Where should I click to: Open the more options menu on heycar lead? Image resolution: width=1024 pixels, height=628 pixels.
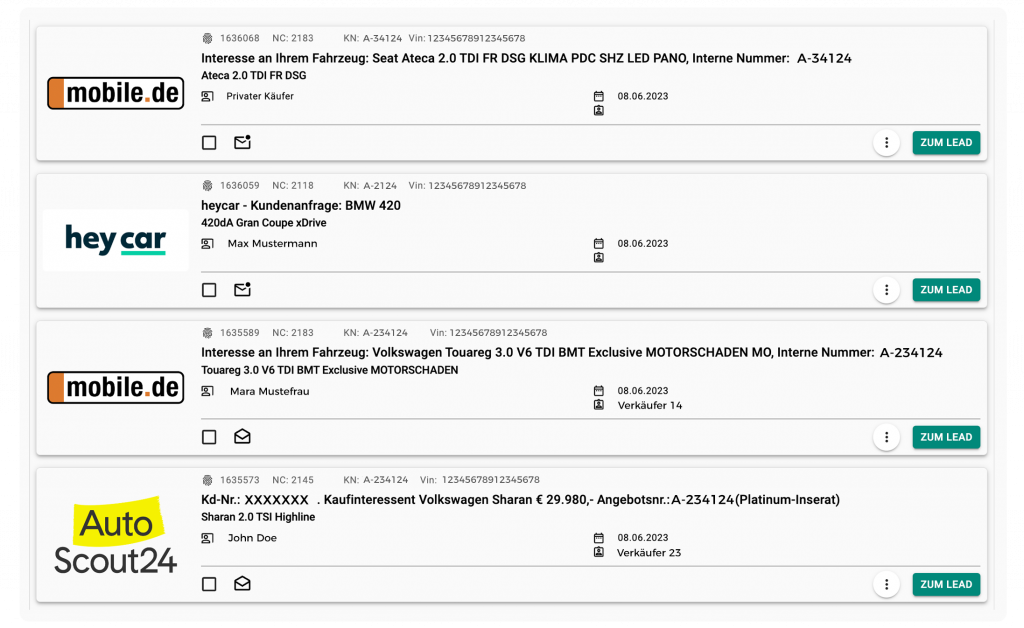point(886,290)
